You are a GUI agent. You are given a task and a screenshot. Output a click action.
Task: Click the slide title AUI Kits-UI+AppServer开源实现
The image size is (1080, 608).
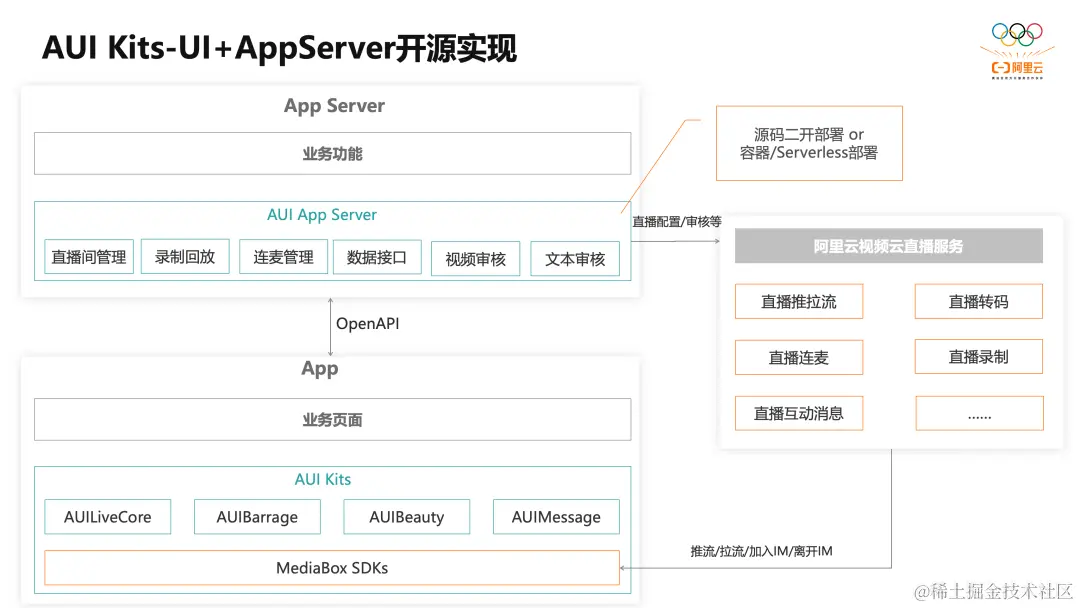[x=279, y=48]
